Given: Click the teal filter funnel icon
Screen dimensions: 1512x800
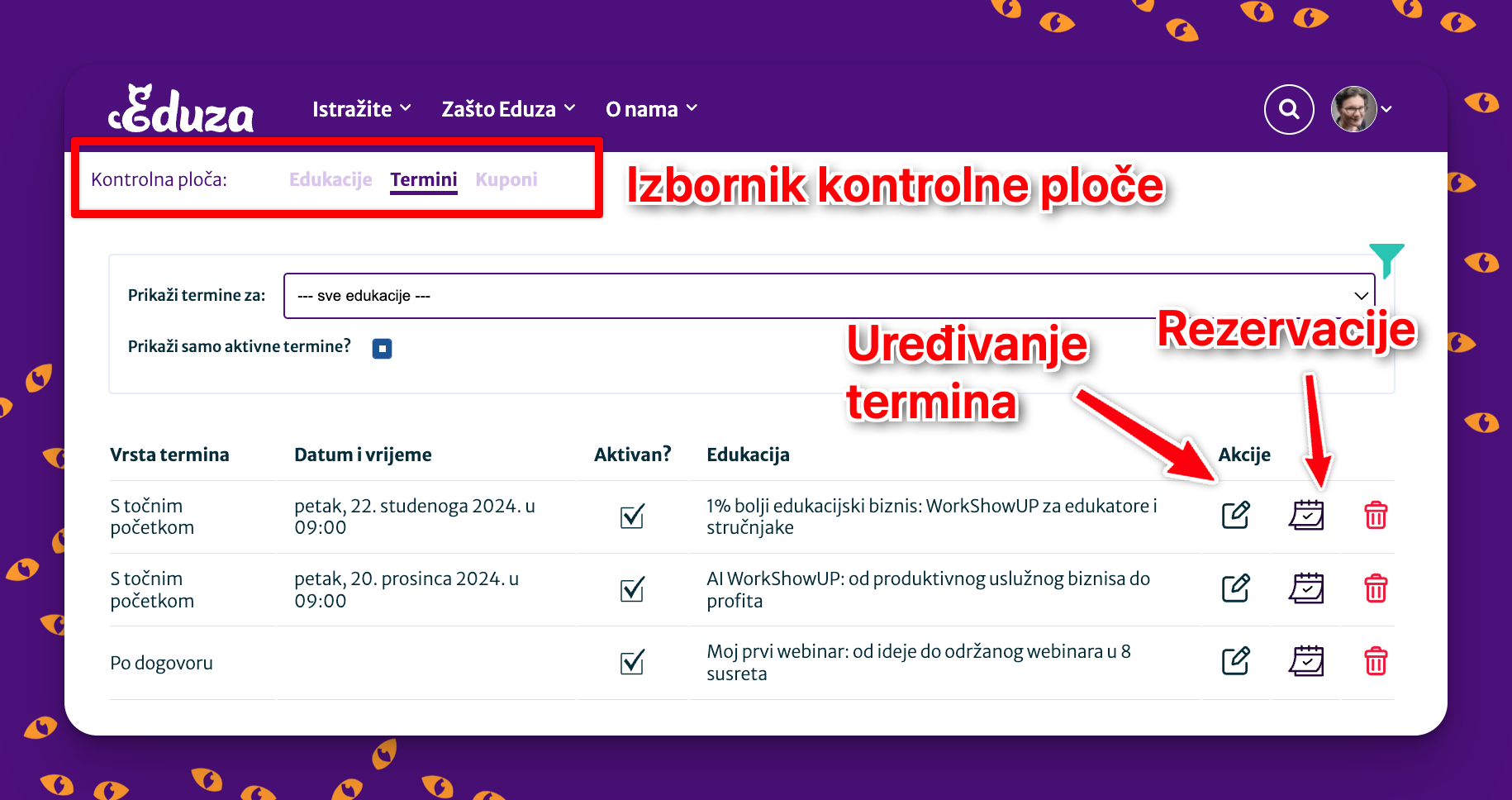Looking at the screenshot, I should click(1386, 258).
